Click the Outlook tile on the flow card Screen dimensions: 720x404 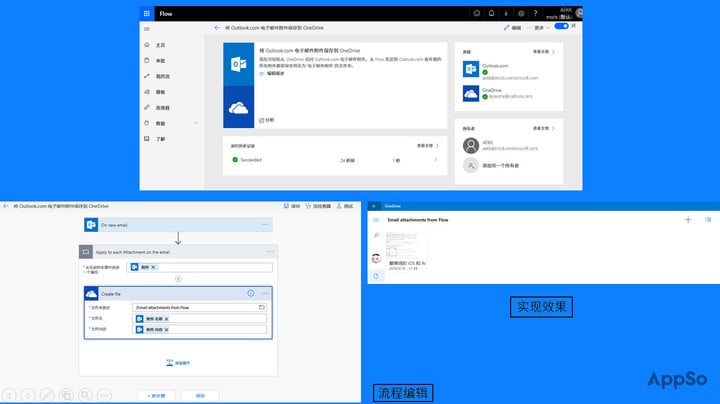pyautogui.click(x=238, y=64)
